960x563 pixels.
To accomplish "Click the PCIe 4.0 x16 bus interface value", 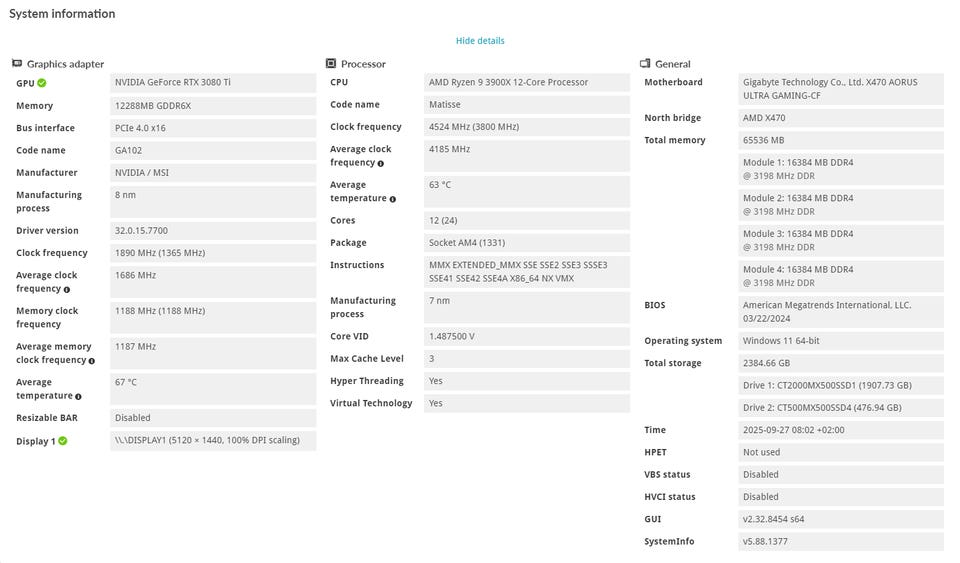I will [213, 128].
